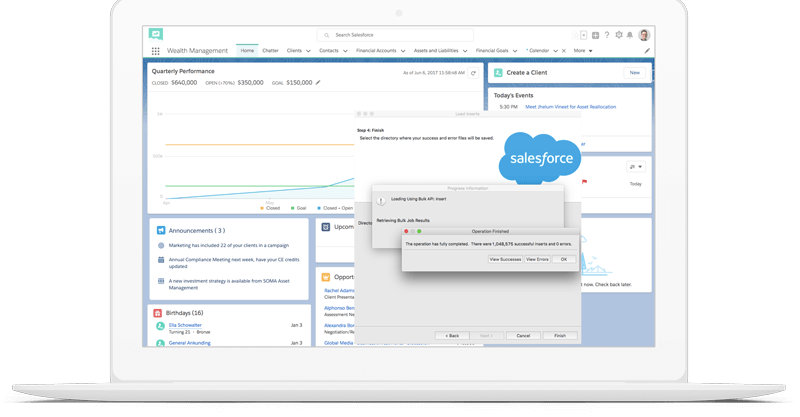This screenshot has width=800, height=417.
Task: Expand the Financial Accounts dropdown arrow
Action: click(x=403, y=50)
